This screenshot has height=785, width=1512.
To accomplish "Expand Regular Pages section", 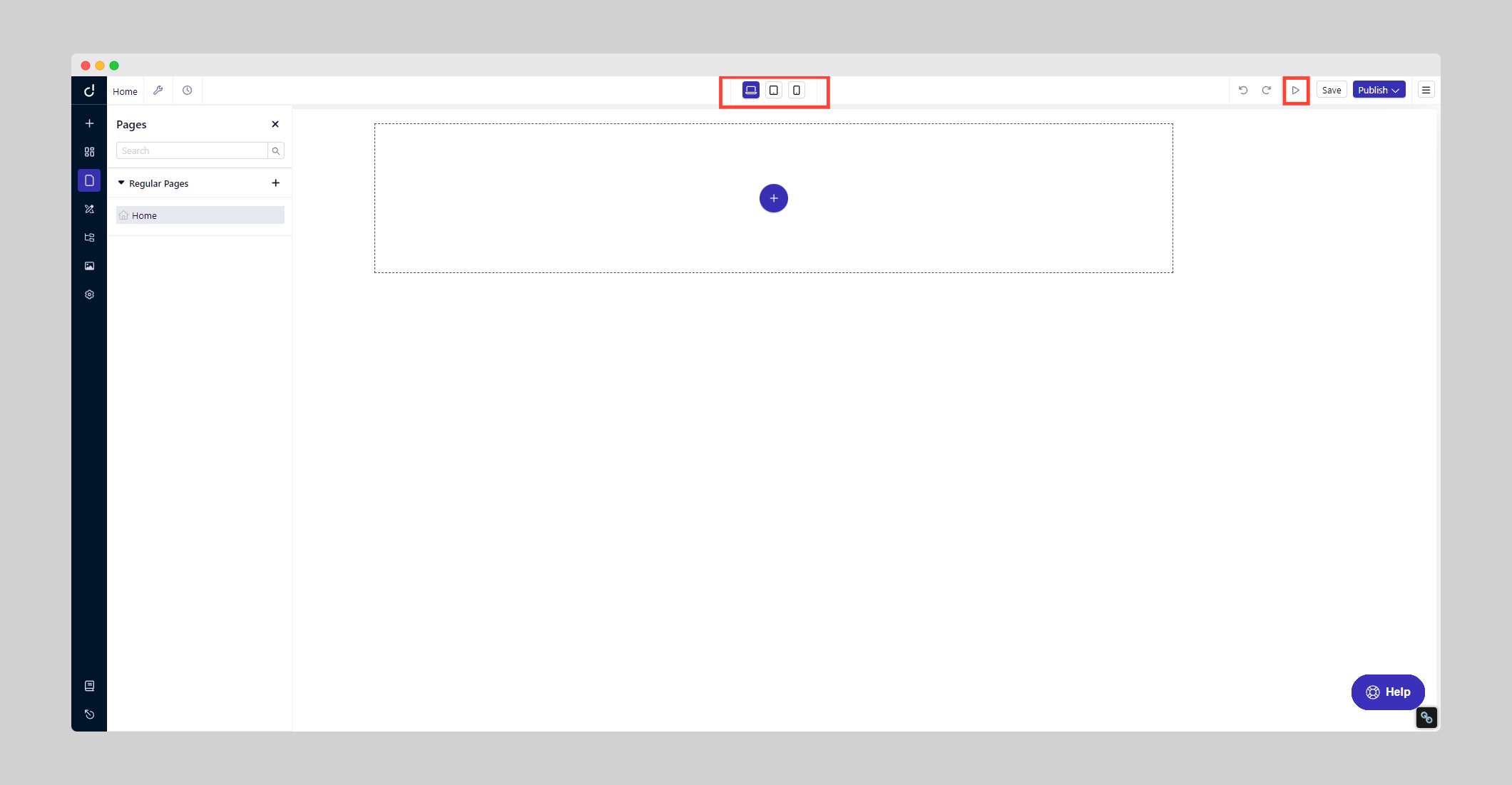I will 122,183.
